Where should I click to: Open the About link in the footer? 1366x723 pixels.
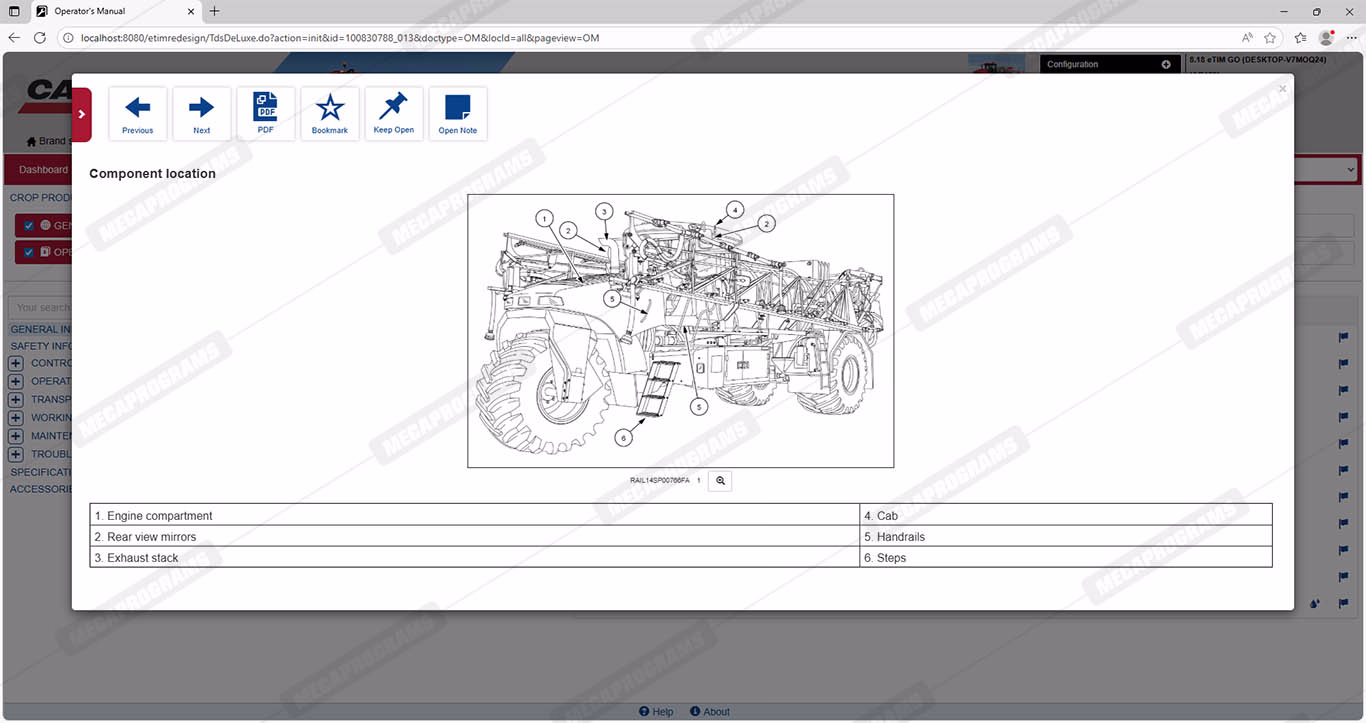[710, 712]
